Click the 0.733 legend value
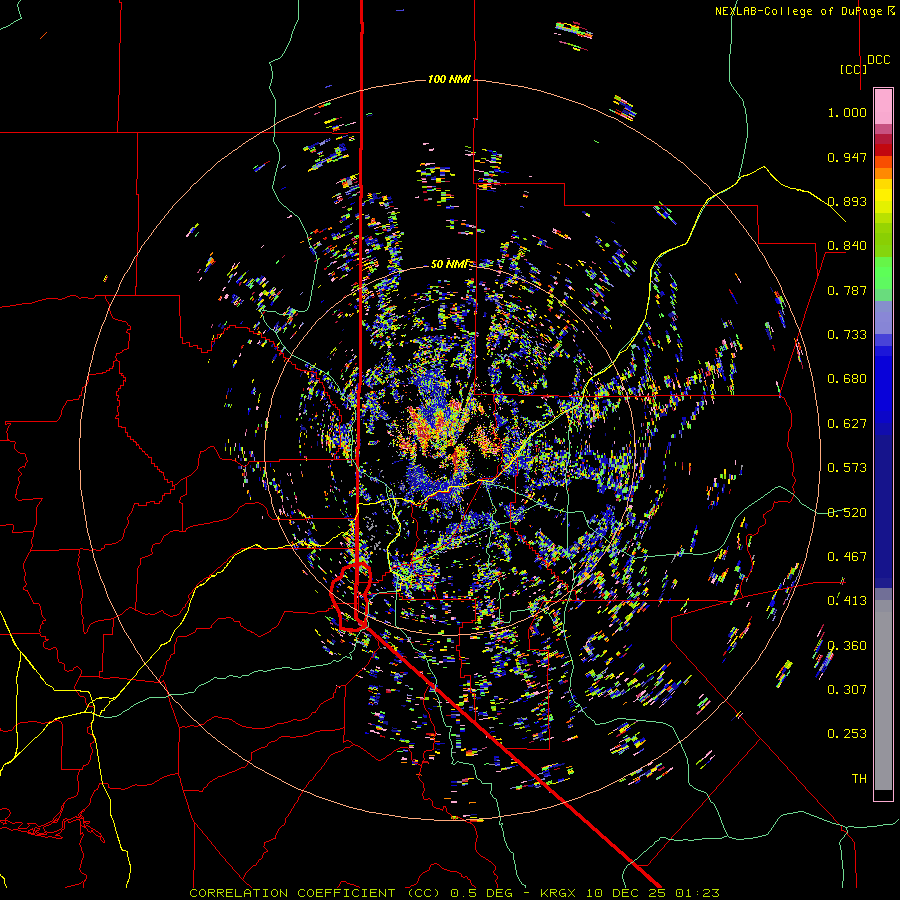 (x=847, y=335)
